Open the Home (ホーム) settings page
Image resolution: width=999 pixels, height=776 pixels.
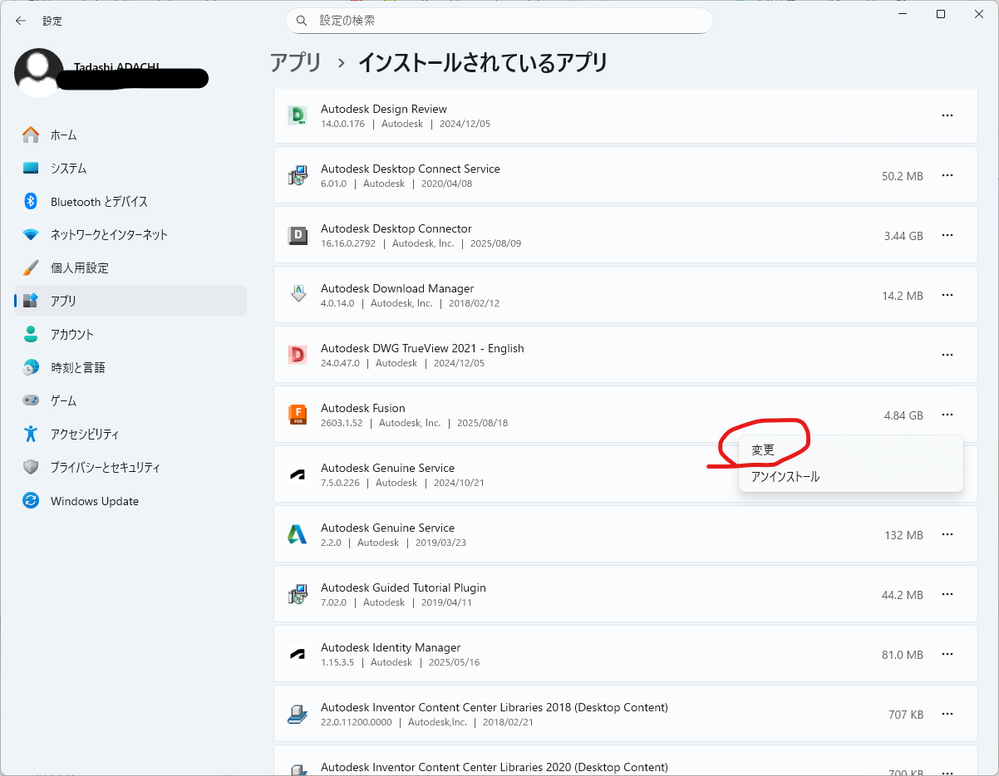click(130, 135)
